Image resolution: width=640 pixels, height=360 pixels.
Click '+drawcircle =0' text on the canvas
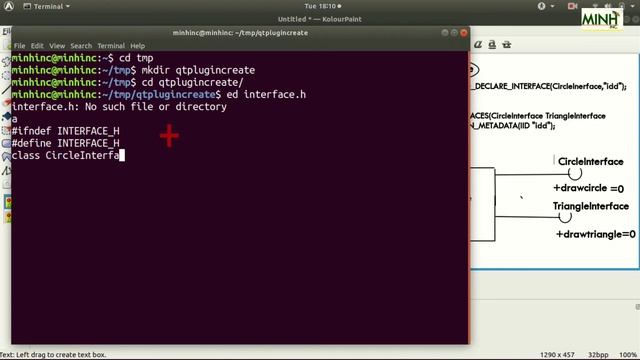(588, 188)
